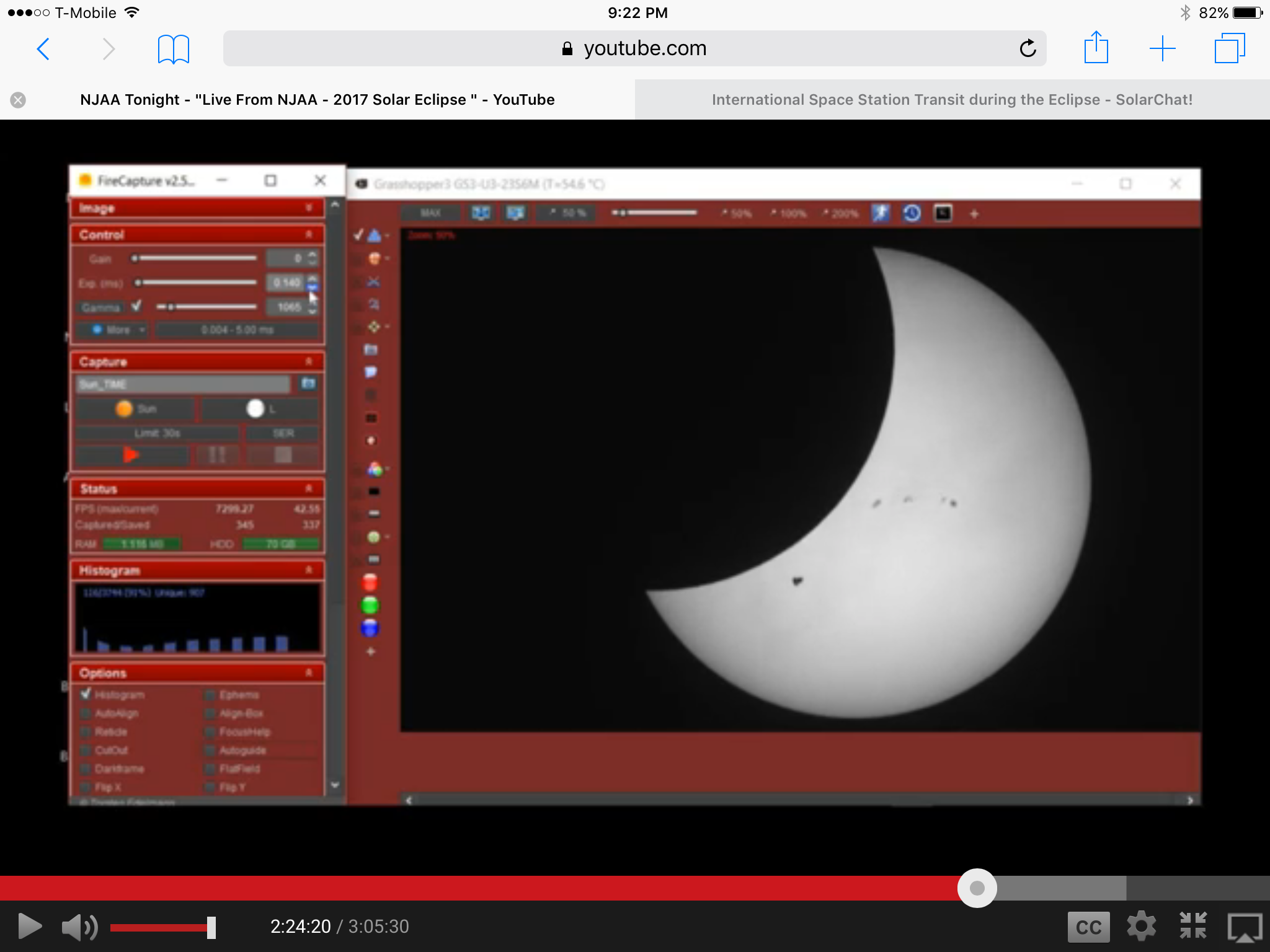Toggle the Gamma checkbox
1270x952 pixels.
click(136, 306)
